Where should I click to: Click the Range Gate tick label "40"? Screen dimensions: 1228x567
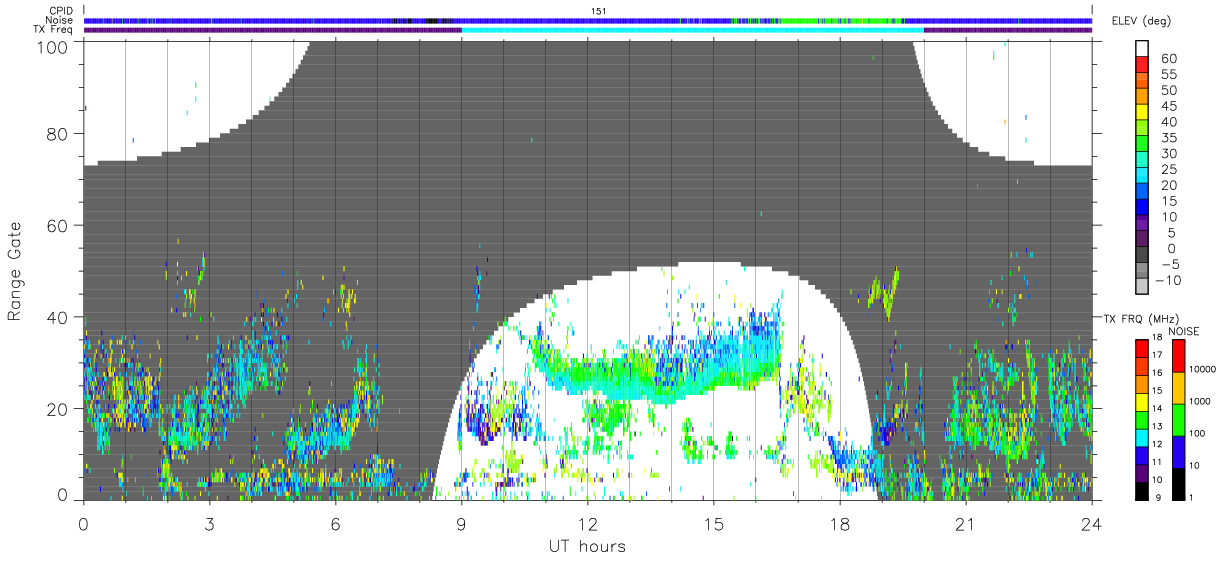tap(59, 317)
